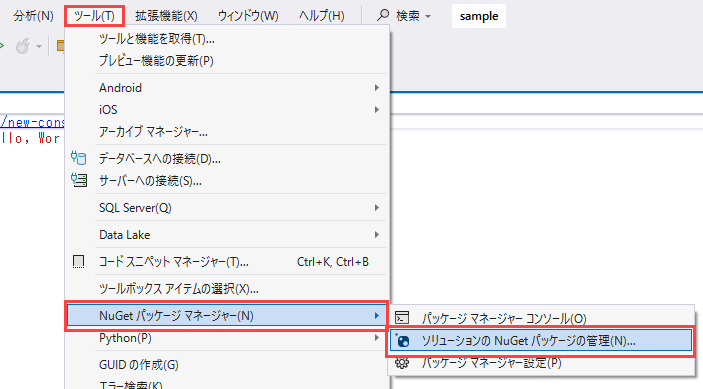Viewport: 703px width, 389px height.
Task: Choose コード スニペット マネージャー(T)...
Action: (x=174, y=262)
